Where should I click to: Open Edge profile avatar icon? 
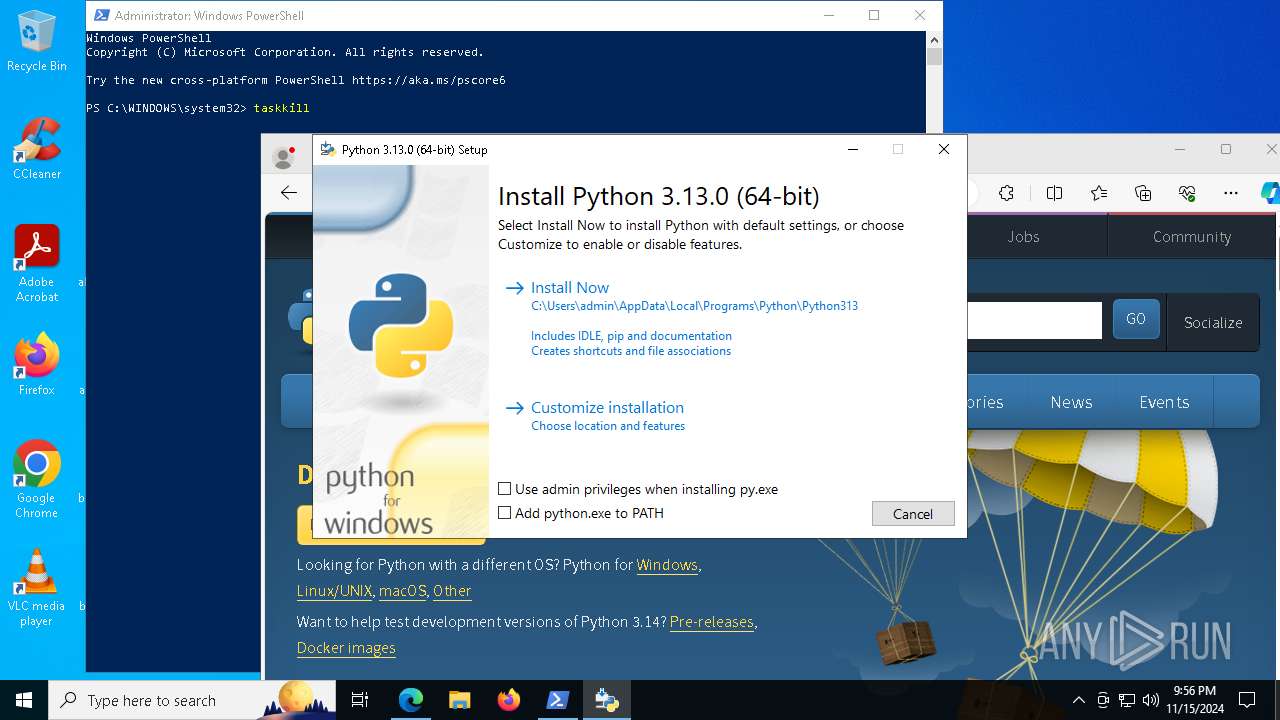[284, 157]
